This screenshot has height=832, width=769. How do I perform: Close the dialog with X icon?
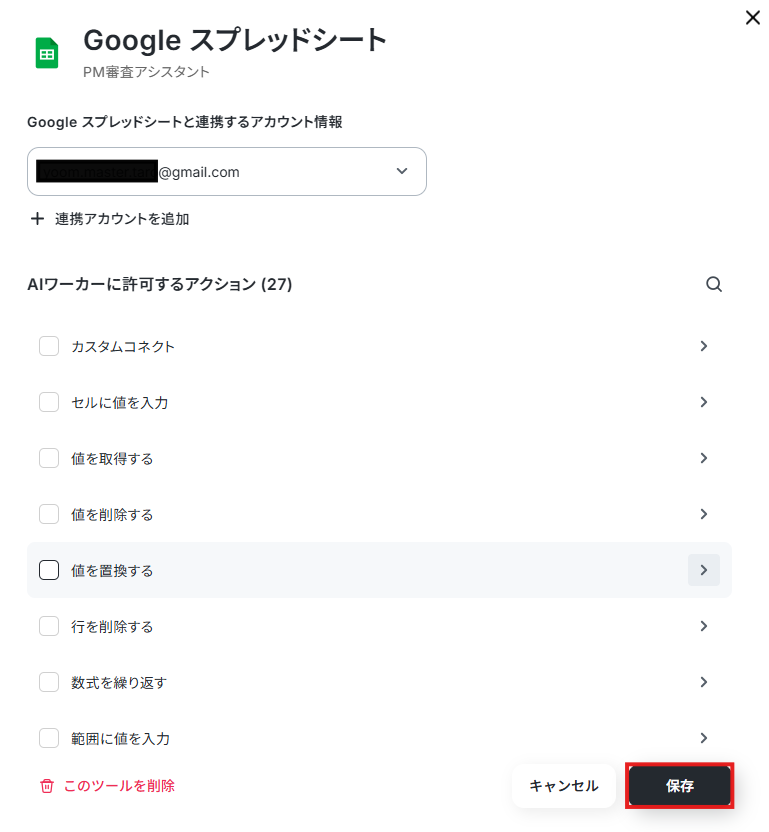tap(753, 18)
